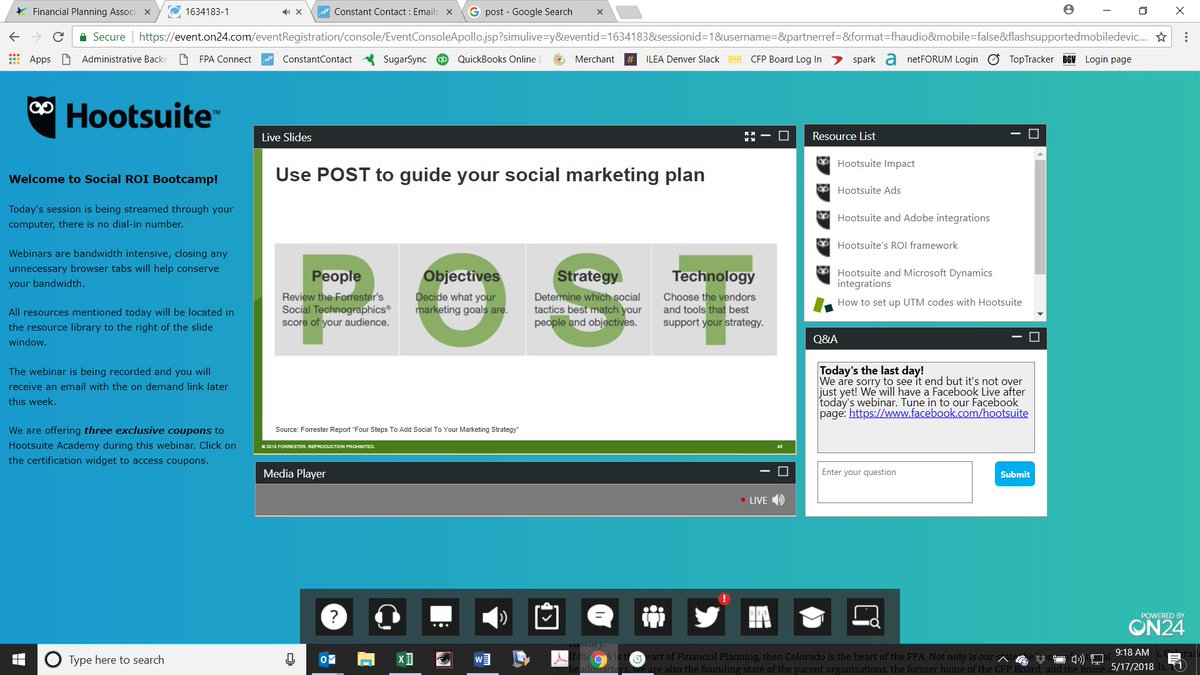The image size is (1200, 675).
Task: Open Hootsuite and Adobe integrations resource
Action: (x=913, y=218)
